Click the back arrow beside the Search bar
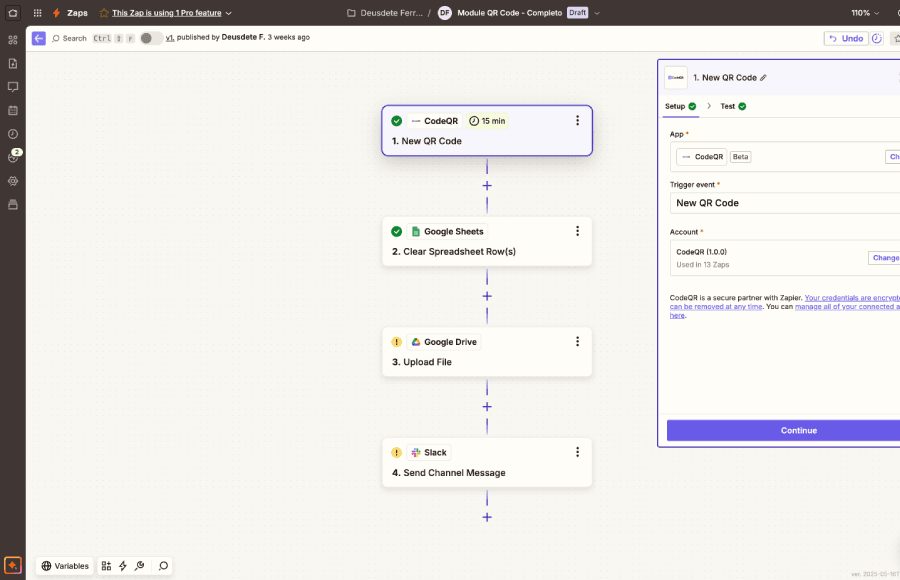 click(38, 38)
